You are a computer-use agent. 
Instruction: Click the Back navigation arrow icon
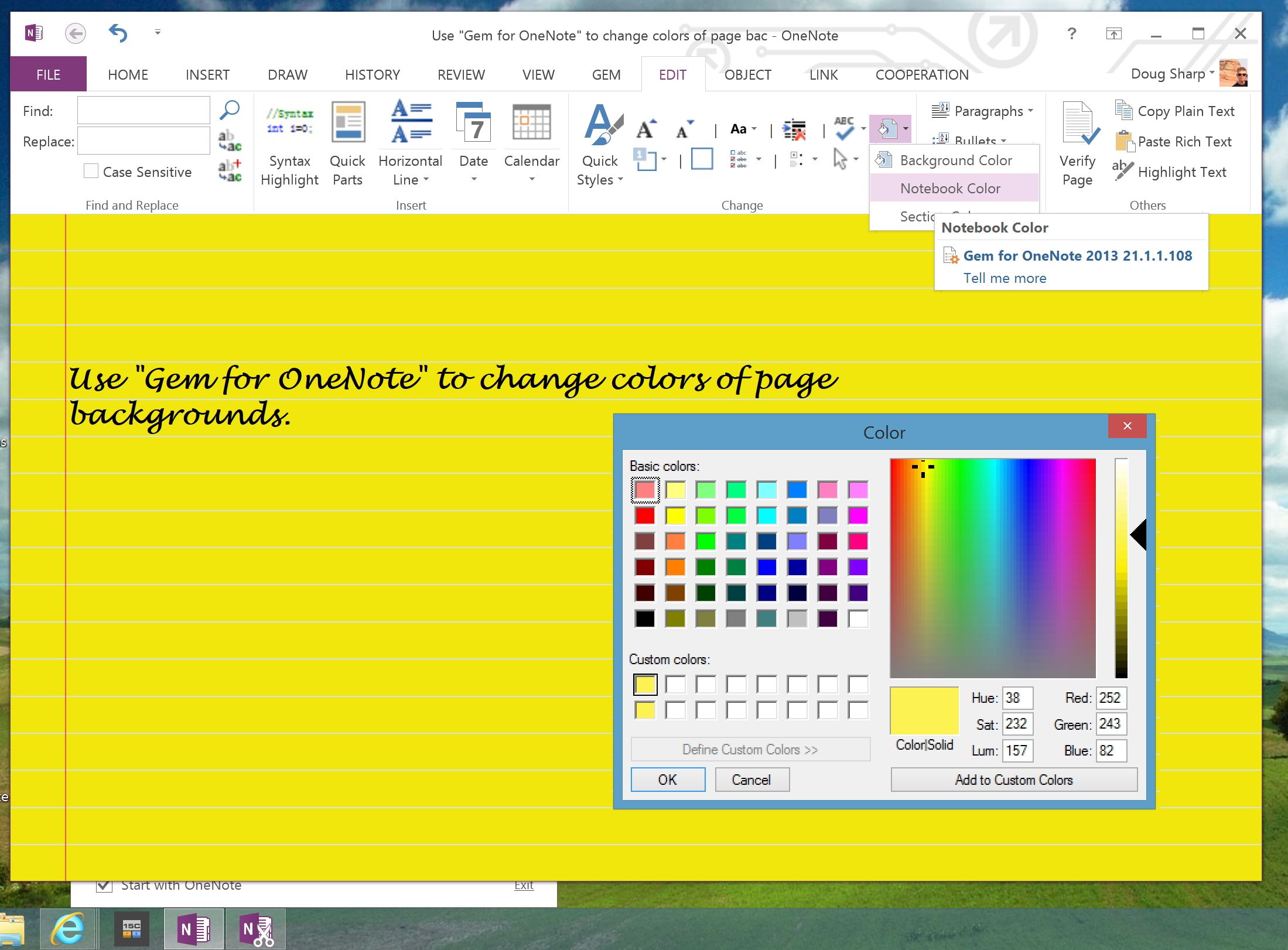click(75, 34)
